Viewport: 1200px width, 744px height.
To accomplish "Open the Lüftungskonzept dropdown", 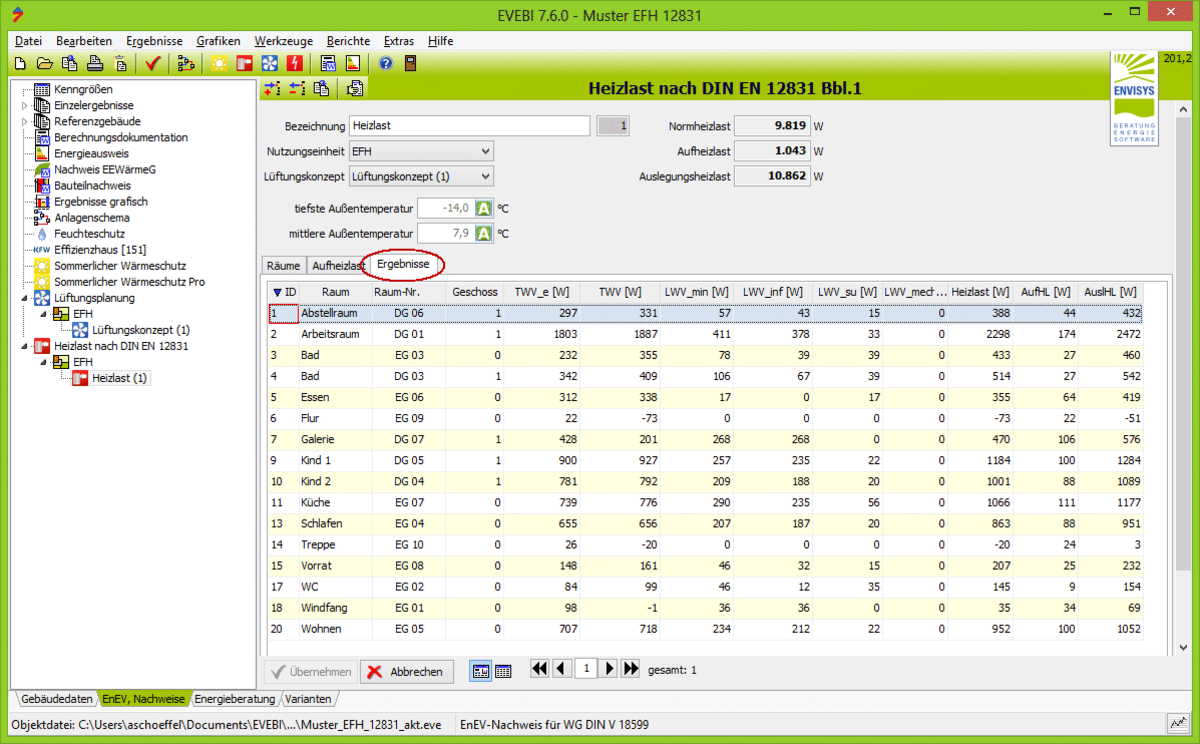I will pyautogui.click(x=421, y=176).
